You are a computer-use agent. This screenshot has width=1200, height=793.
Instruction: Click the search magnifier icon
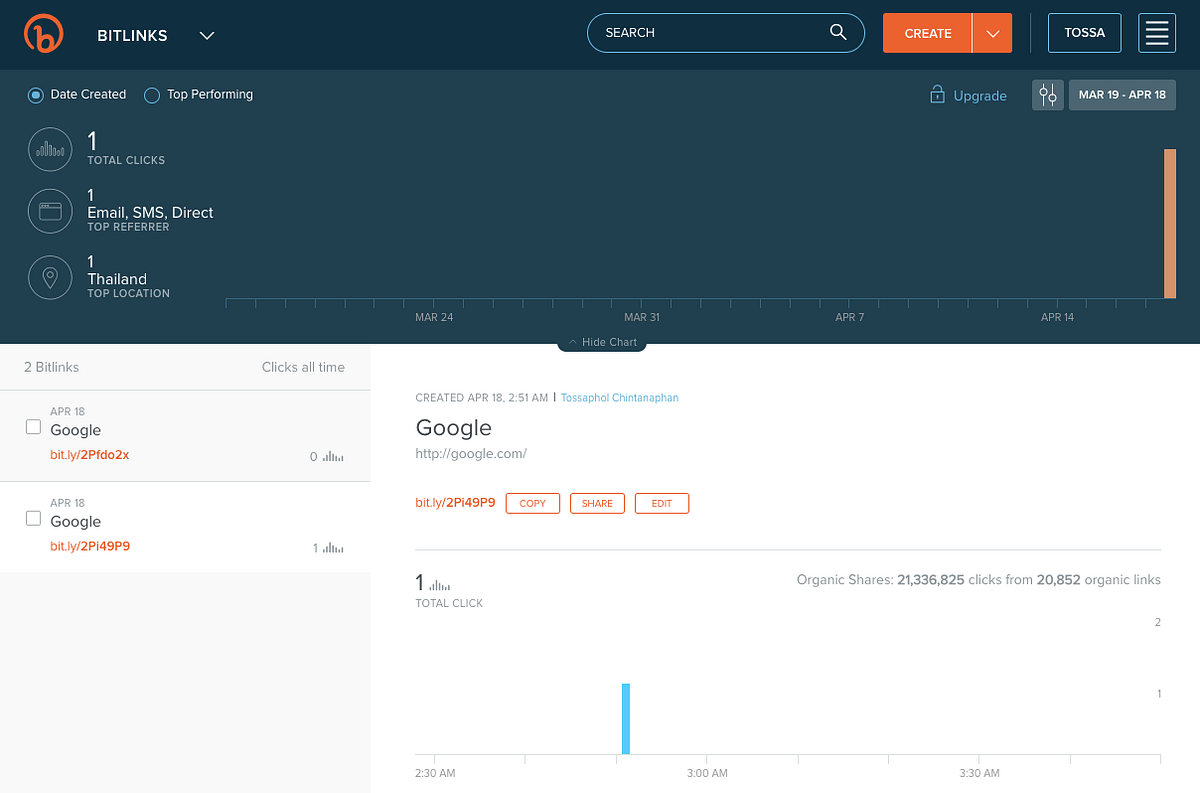click(838, 32)
